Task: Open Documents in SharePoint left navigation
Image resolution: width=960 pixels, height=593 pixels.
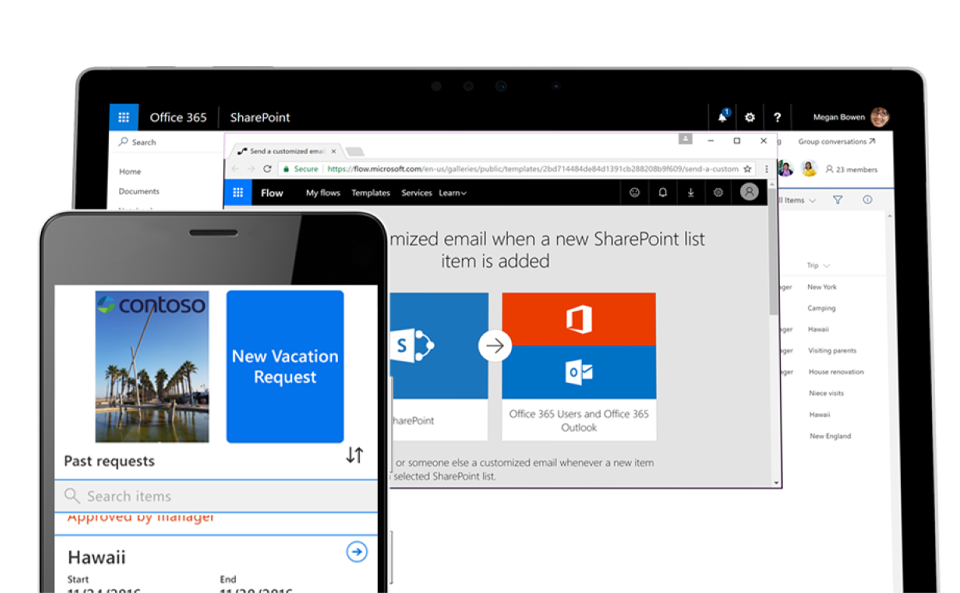Action: click(139, 191)
